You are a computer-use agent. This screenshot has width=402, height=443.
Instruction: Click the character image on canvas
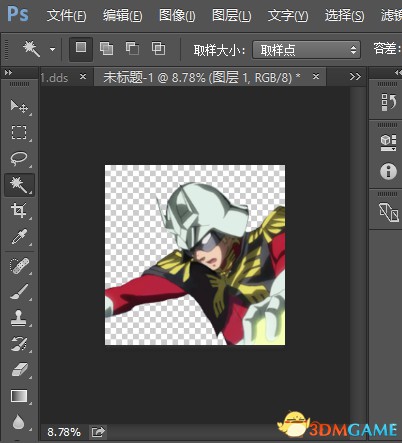(195, 255)
